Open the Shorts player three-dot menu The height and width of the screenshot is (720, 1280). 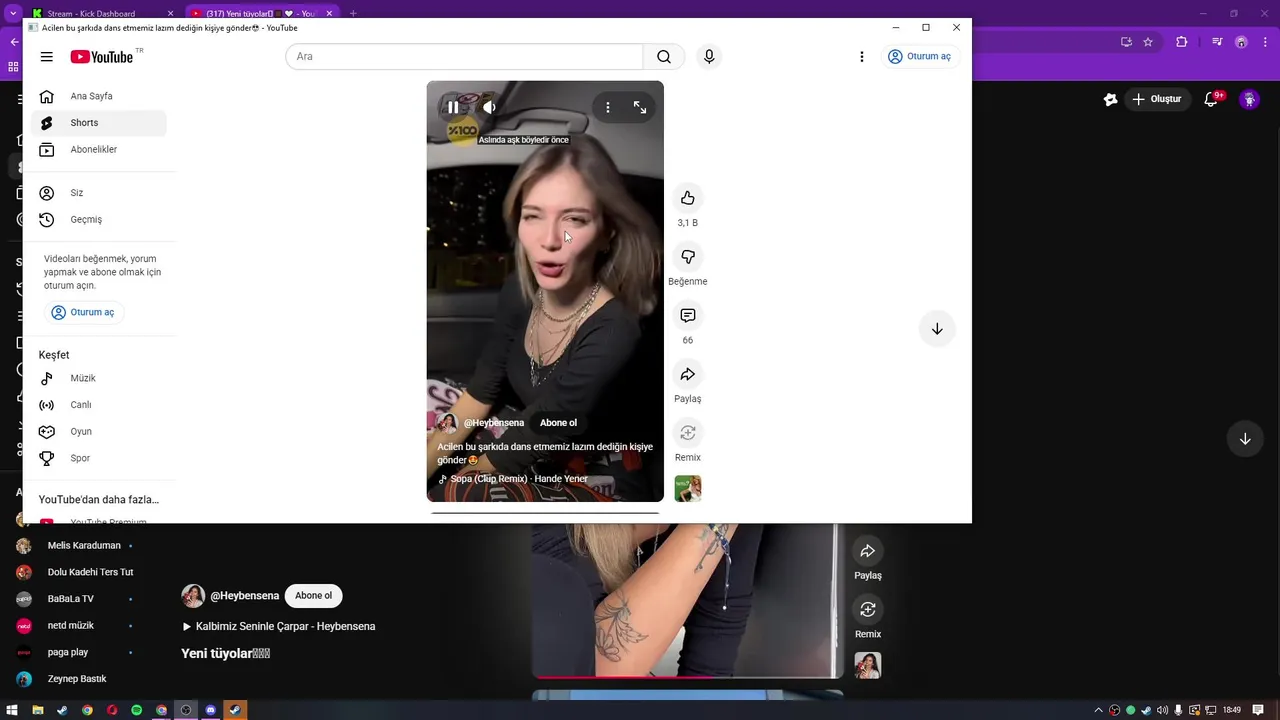click(x=607, y=107)
